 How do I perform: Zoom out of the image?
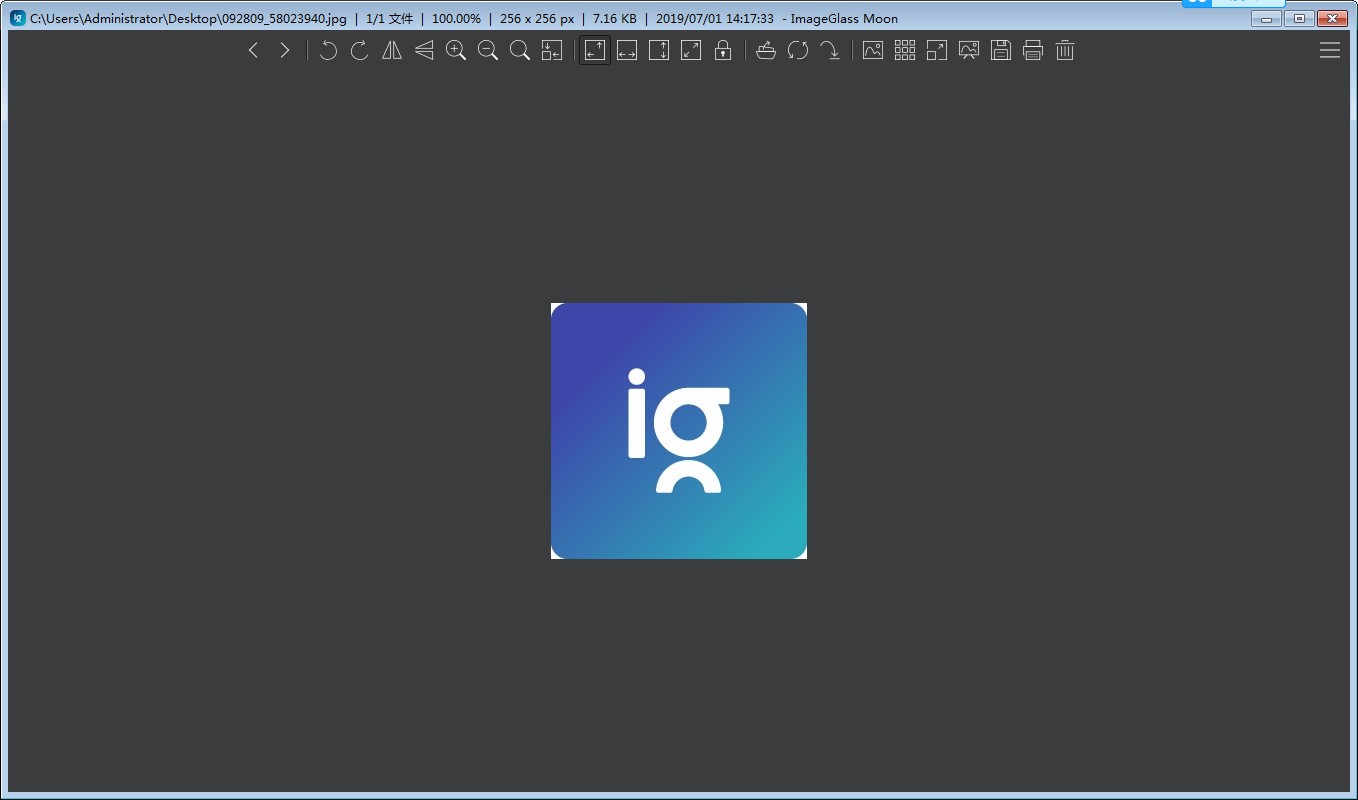tap(487, 50)
